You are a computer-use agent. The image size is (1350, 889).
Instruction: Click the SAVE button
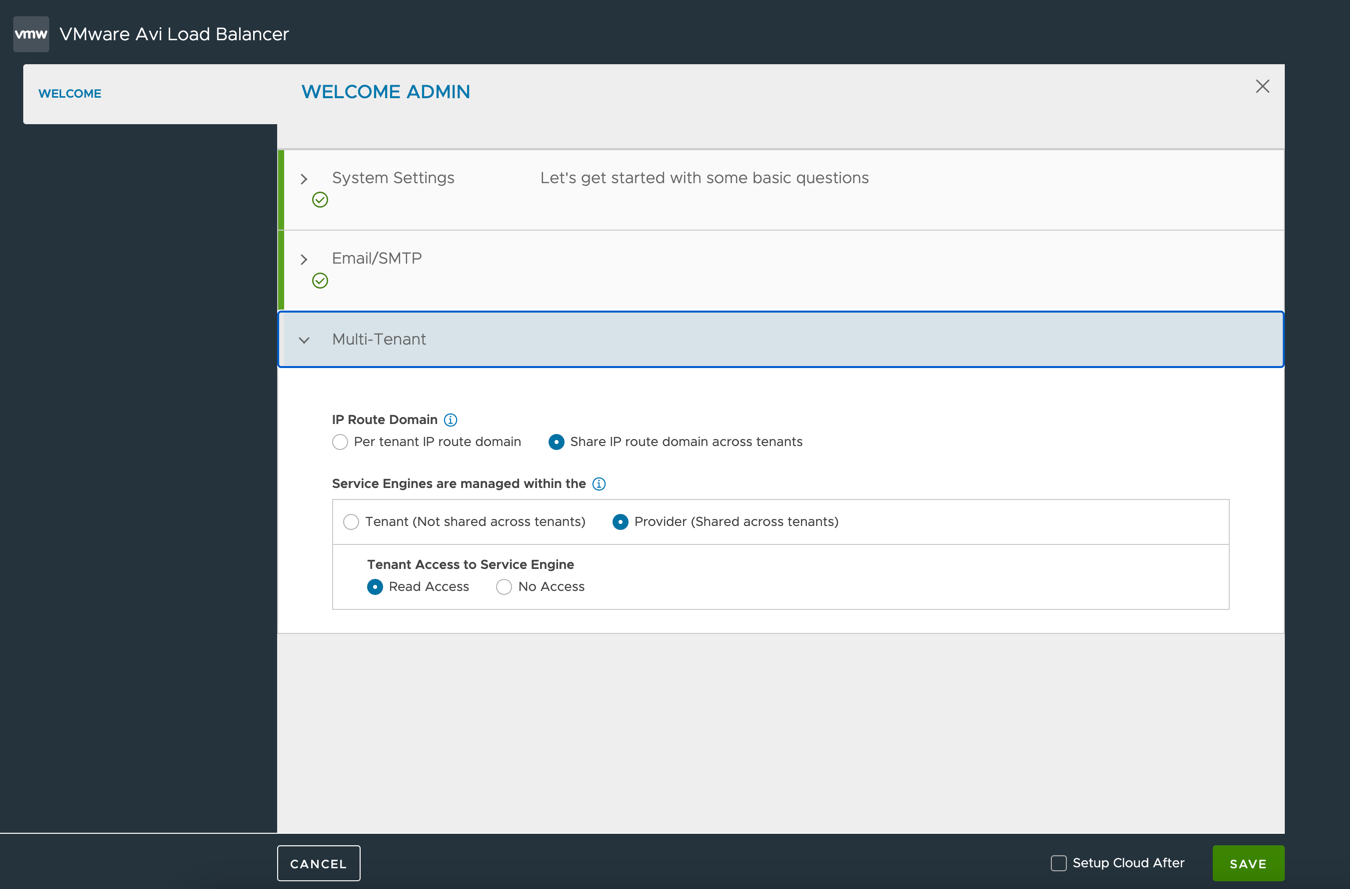[1248, 864]
